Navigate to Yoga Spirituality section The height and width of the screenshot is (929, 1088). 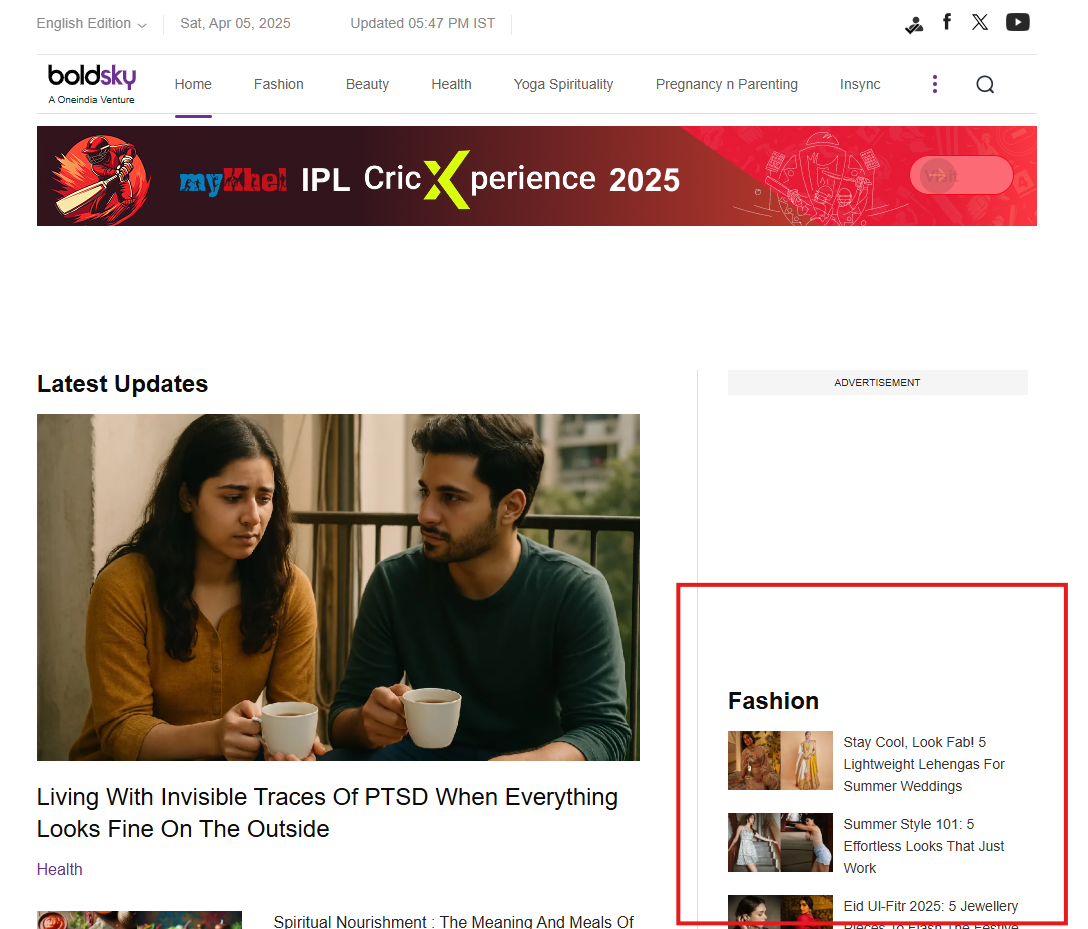point(563,85)
